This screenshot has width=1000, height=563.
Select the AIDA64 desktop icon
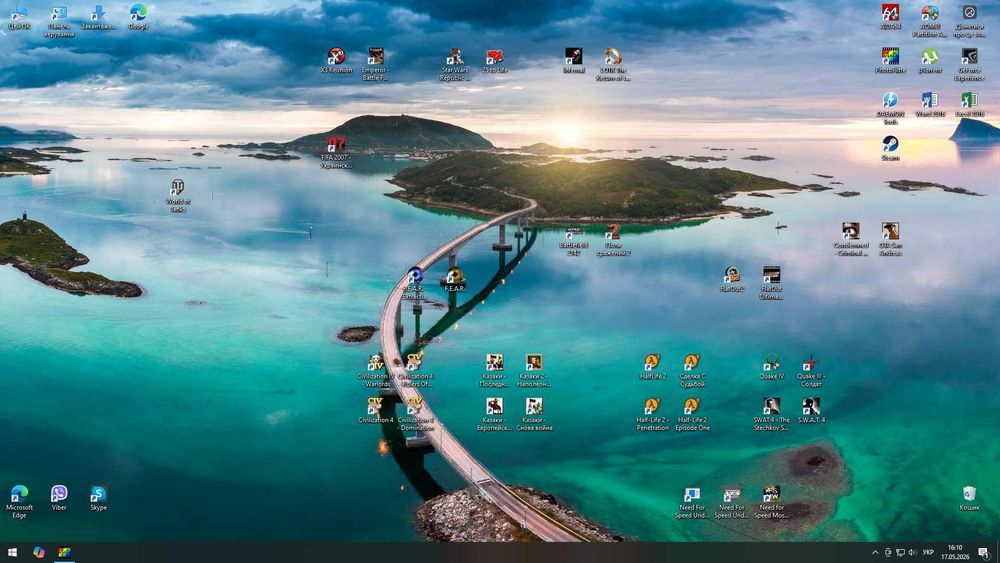(890, 17)
